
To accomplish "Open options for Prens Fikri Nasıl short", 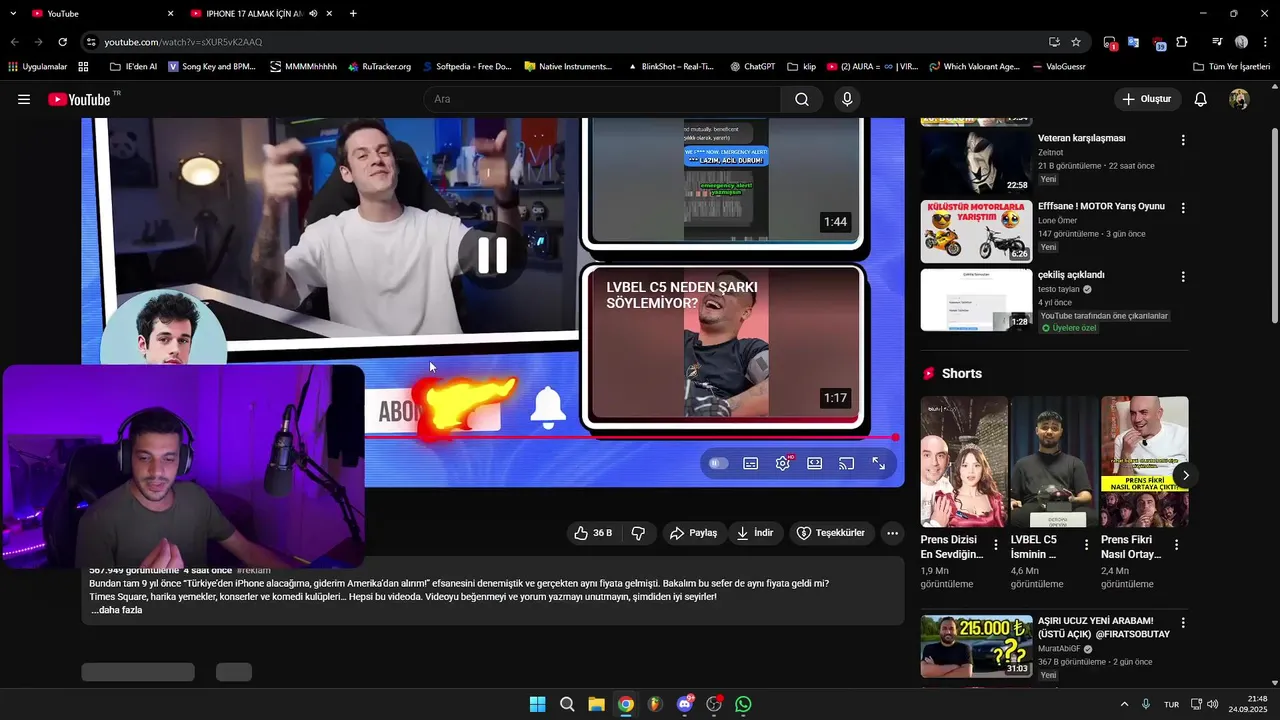I will click(1176, 545).
